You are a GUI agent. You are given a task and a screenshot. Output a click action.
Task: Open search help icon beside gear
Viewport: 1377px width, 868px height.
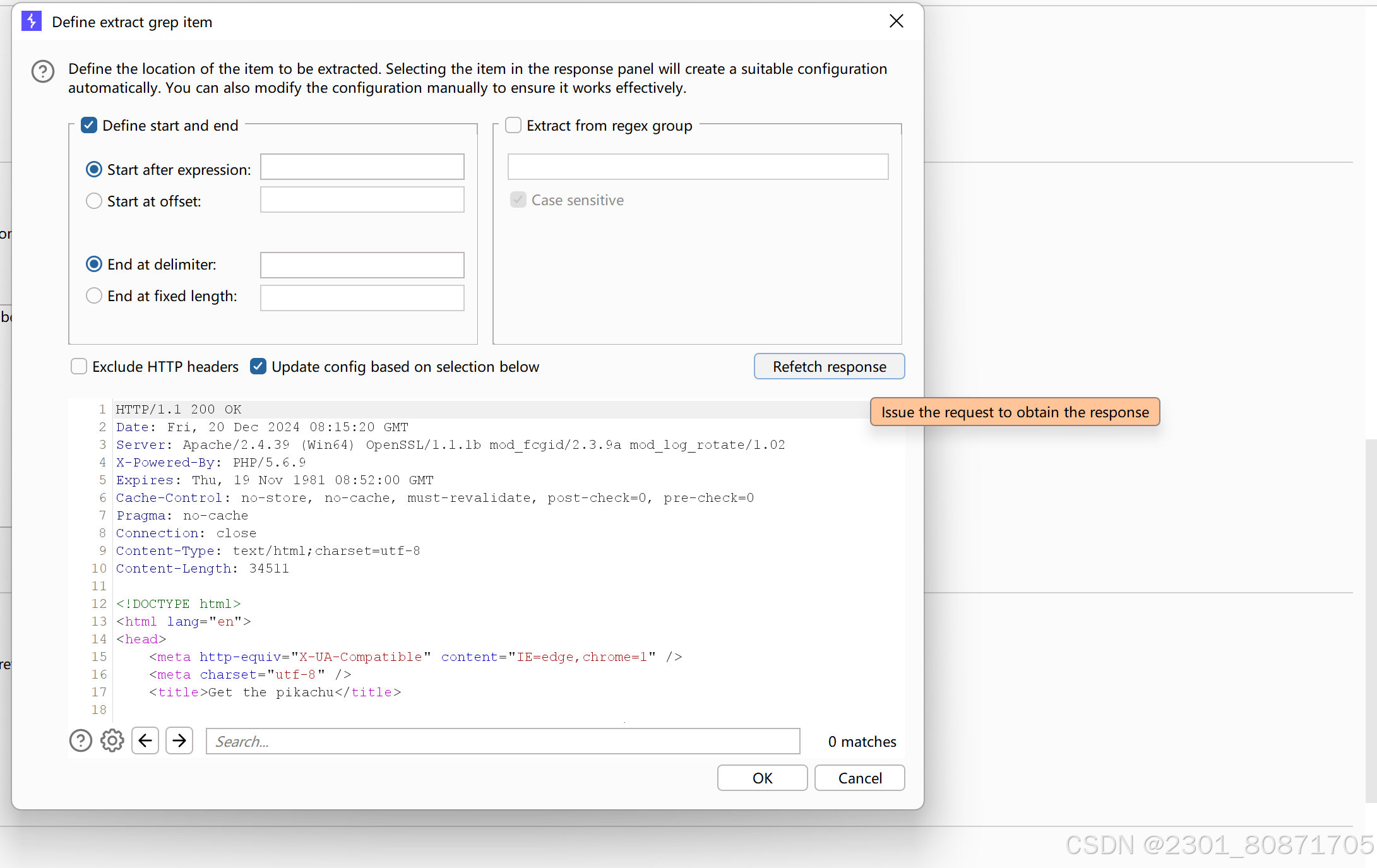click(81, 740)
